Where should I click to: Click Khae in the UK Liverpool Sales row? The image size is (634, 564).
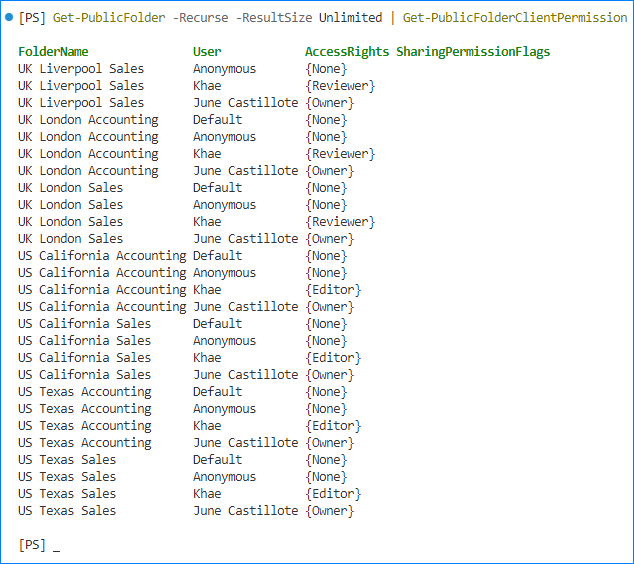[207, 86]
